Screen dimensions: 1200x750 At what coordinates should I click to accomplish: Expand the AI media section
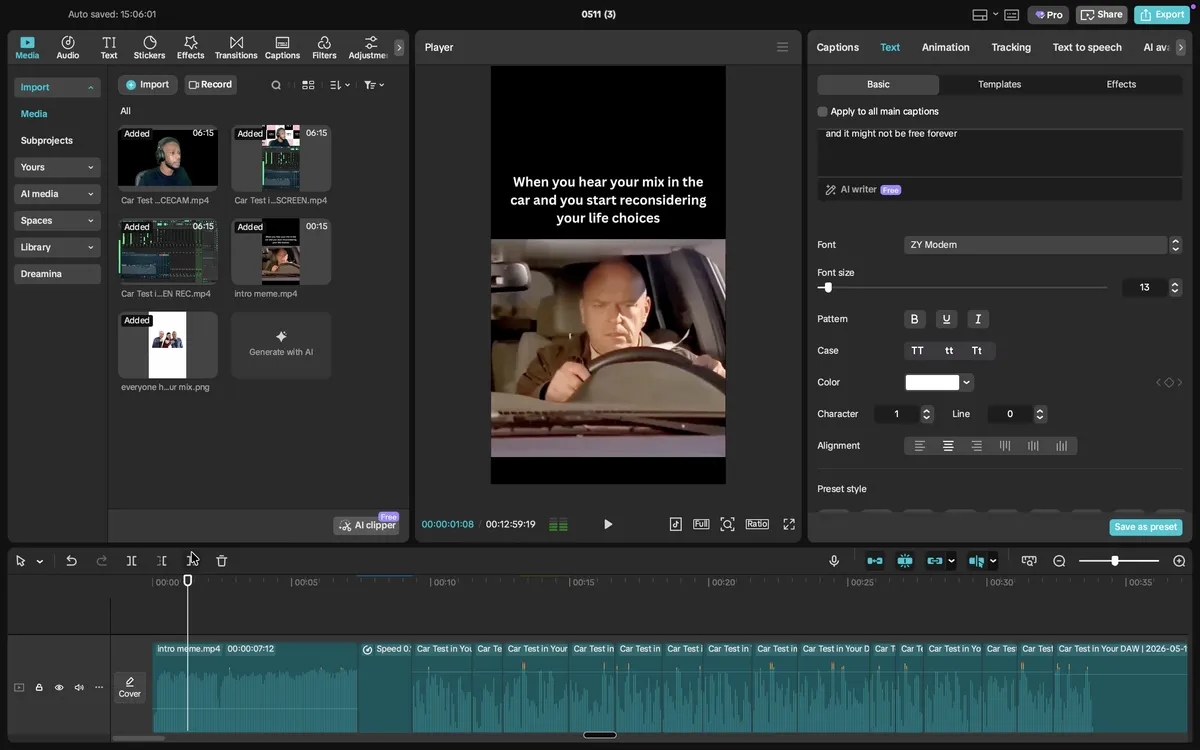tap(57, 194)
